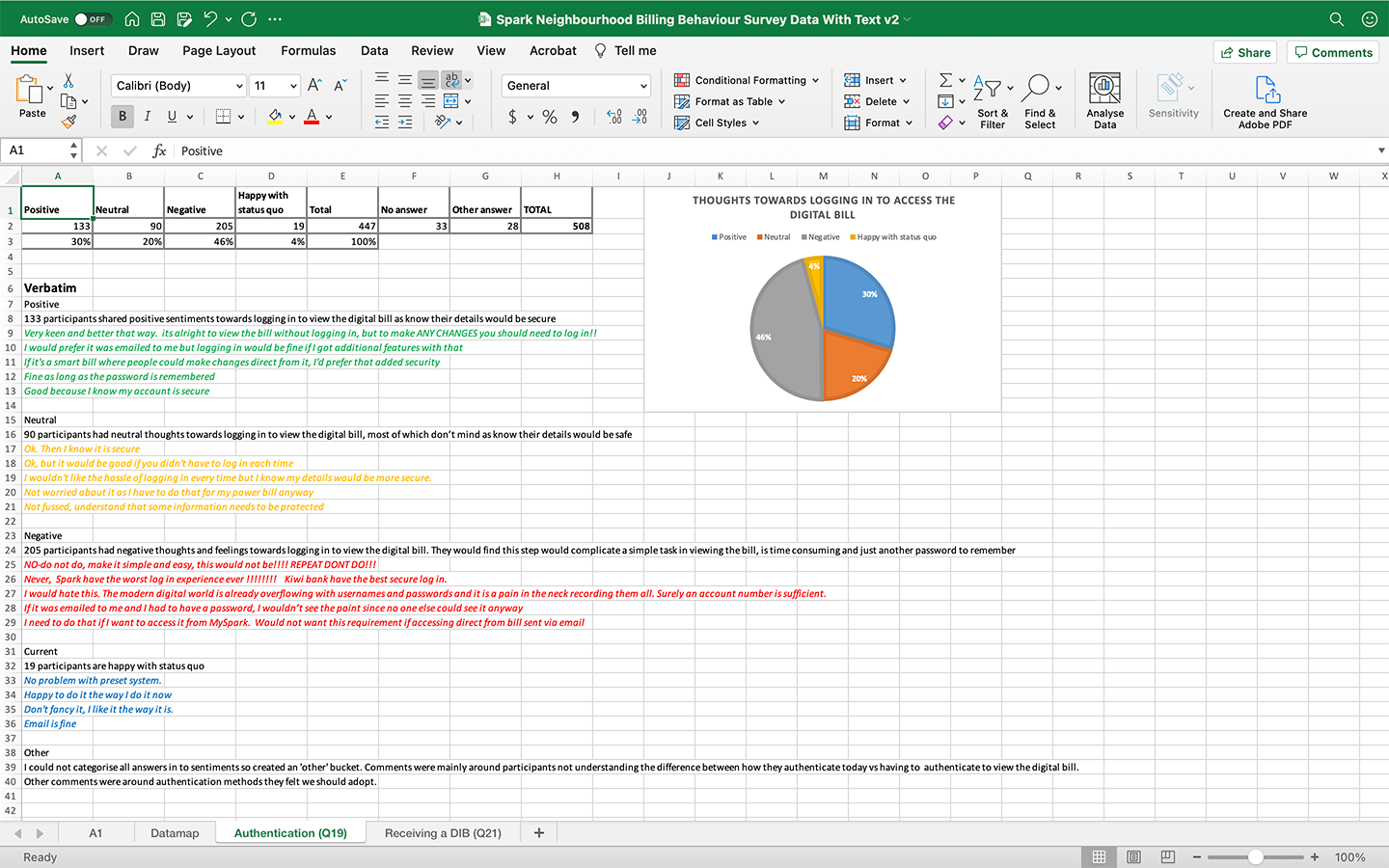
Task: Click the Increase Decimal icon
Action: tap(614, 117)
